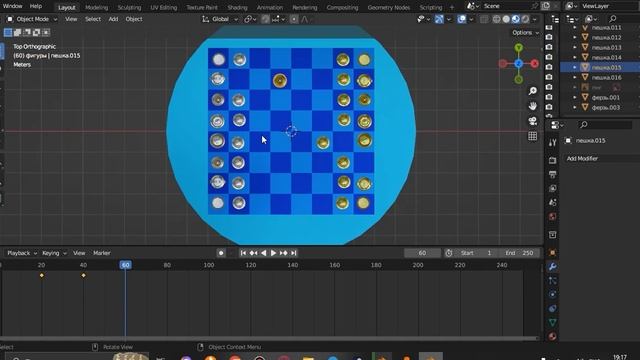Play the animation forward

click(273, 253)
